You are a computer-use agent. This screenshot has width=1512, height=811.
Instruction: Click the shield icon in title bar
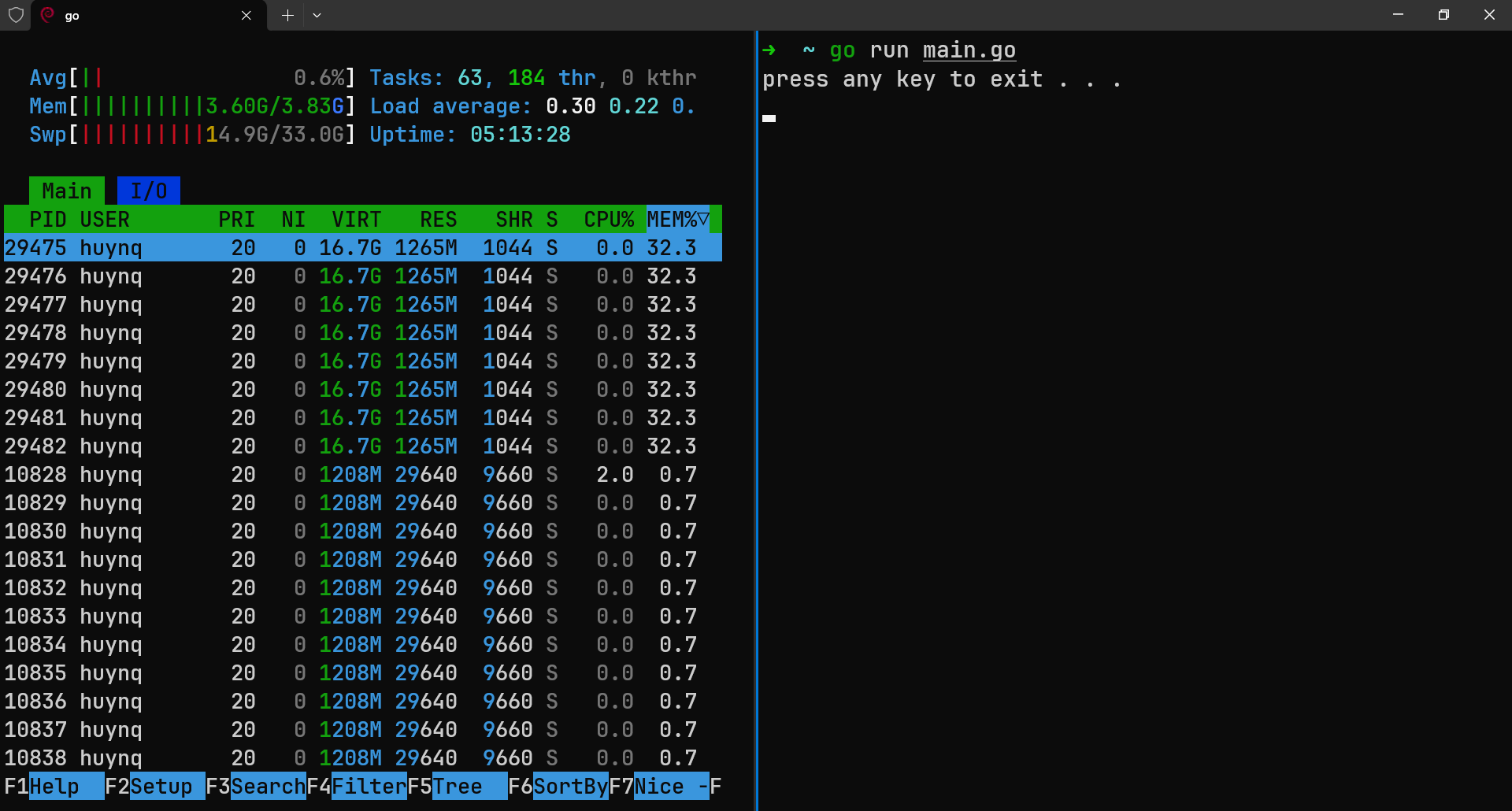click(16, 15)
